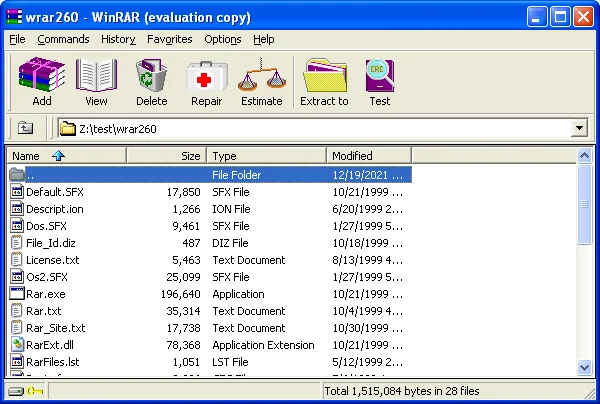Go up one folder level button
Image resolution: width=600 pixels, height=404 pixels.
(25, 128)
